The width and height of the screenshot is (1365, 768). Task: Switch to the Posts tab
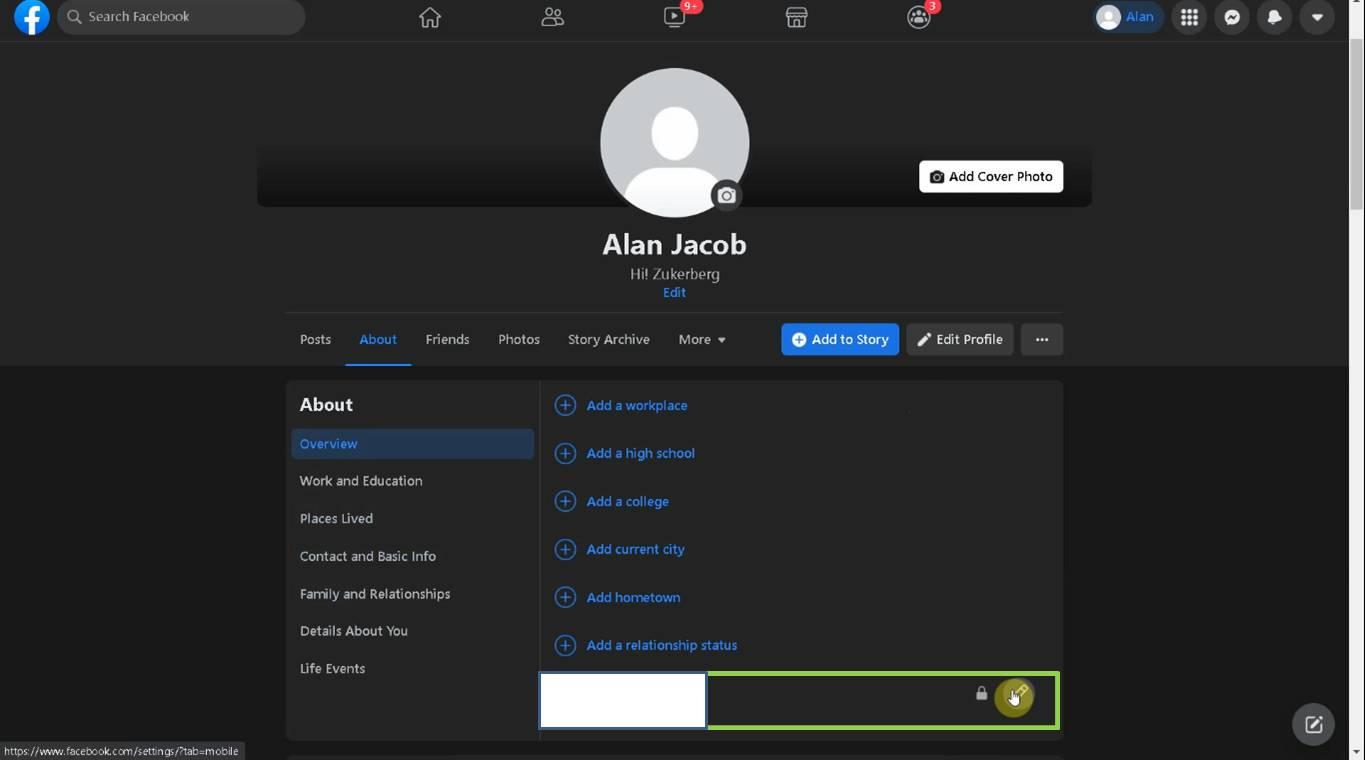click(x=315, y=339)
